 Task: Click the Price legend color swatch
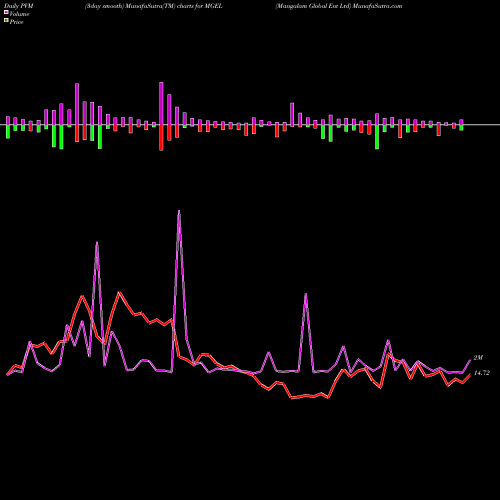(x=6, y=21)
